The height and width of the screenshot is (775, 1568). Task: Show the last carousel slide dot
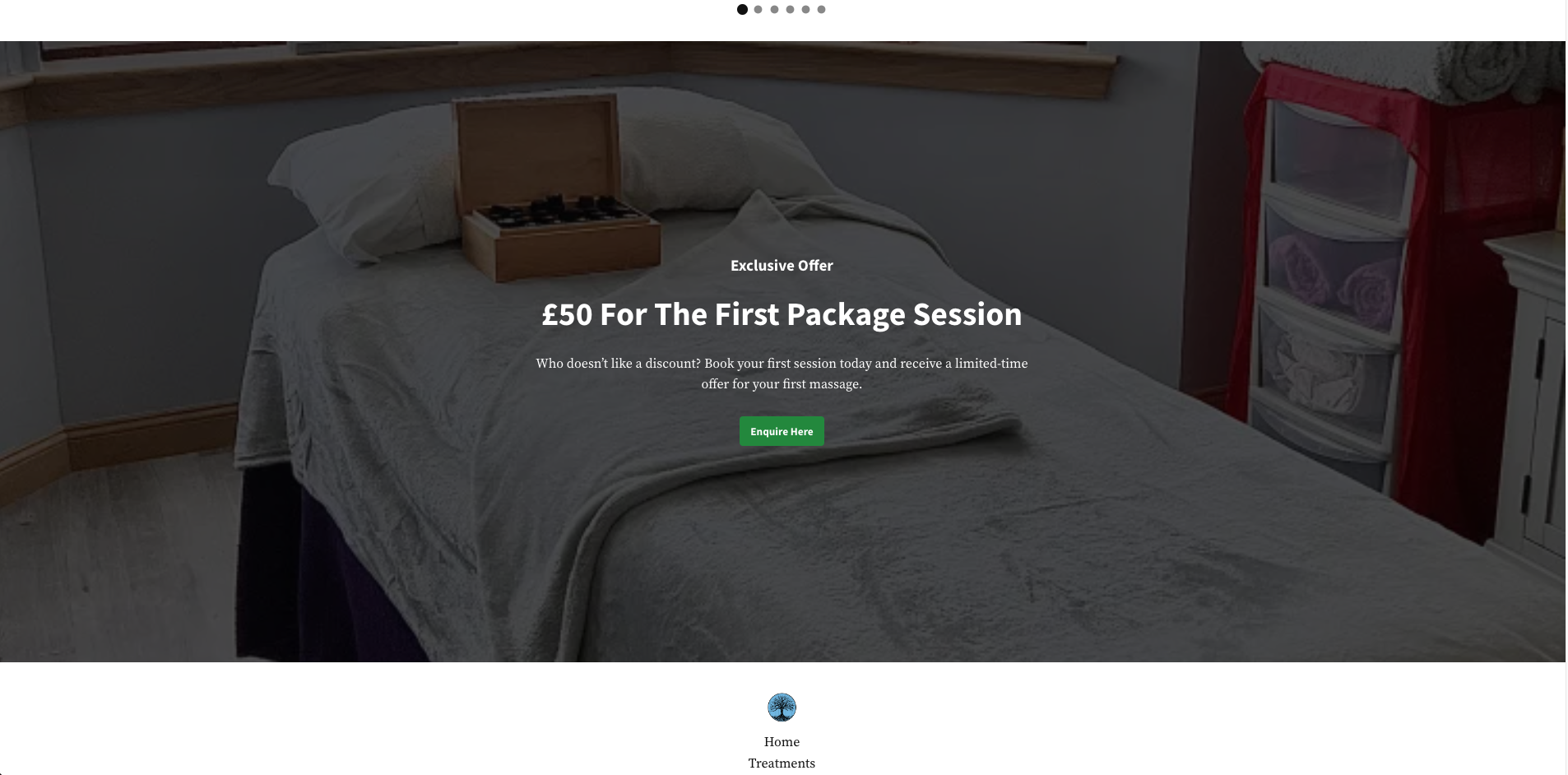[x=821, y=10]
